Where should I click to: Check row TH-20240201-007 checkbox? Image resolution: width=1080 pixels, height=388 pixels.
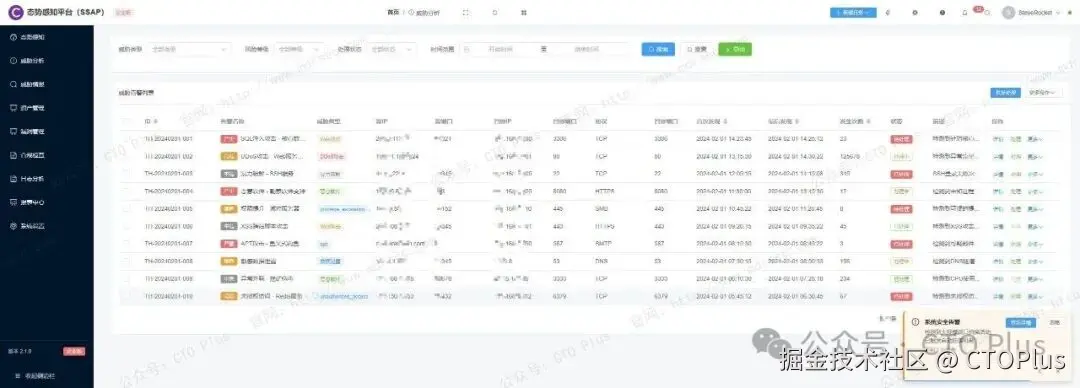pyautogui.click(x=125, y=244)
